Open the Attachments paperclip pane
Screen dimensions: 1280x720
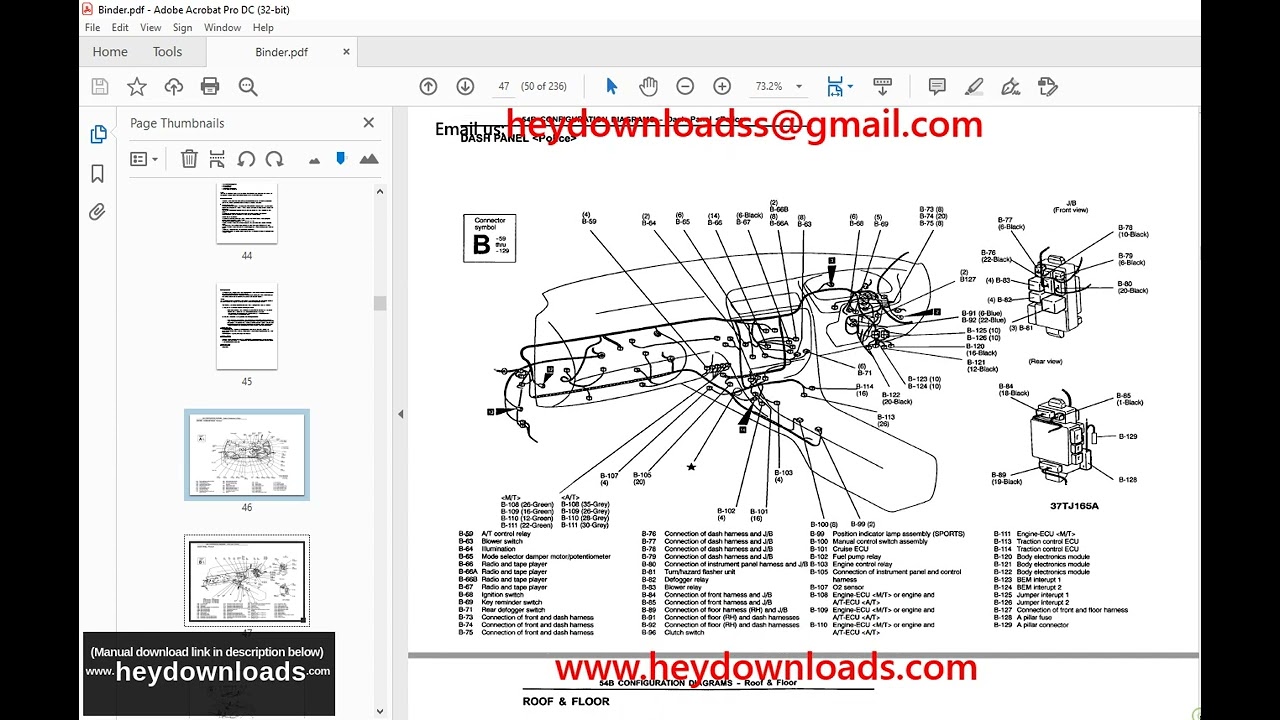click(x=98, y=212)
